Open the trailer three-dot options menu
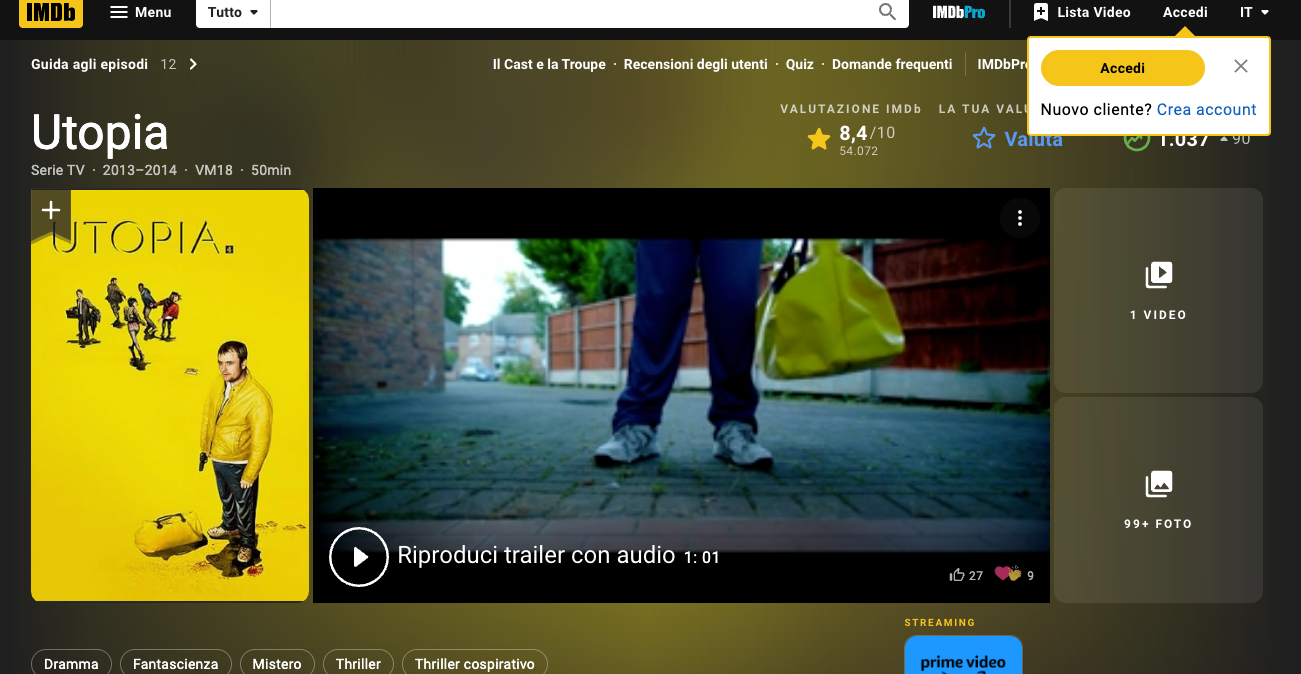The width and height of the screenshot is (1301, 674). pos(1019,218)
